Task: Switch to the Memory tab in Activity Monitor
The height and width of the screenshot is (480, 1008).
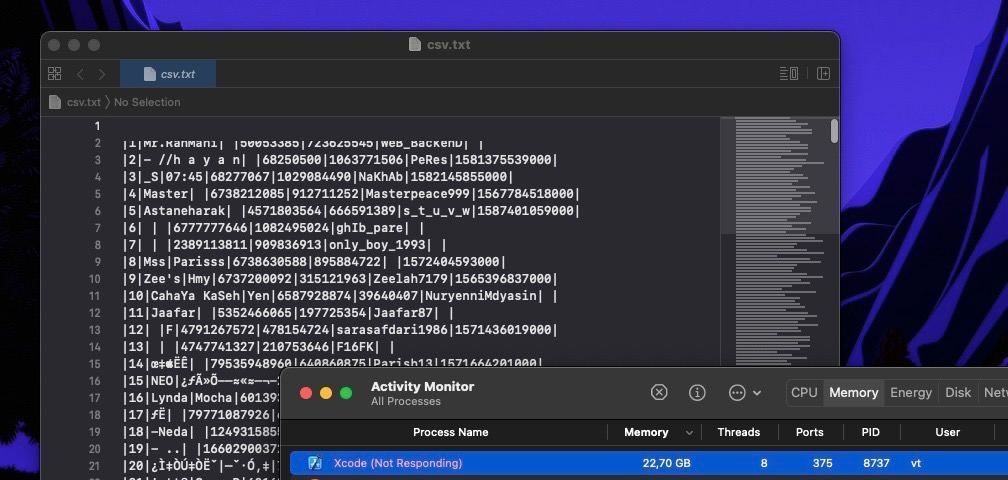Action: (854, 393)
